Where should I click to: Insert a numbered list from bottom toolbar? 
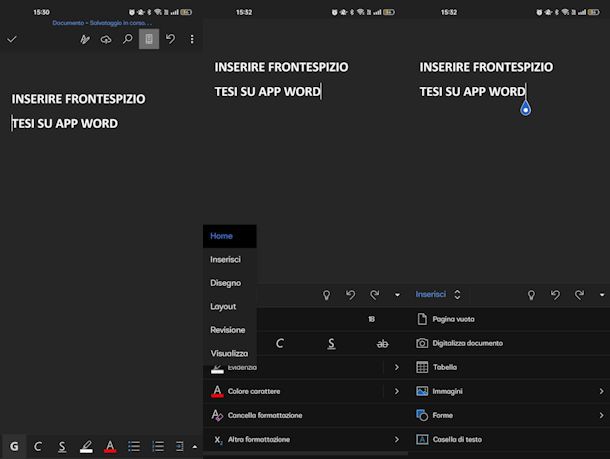[x=157, y=446]
